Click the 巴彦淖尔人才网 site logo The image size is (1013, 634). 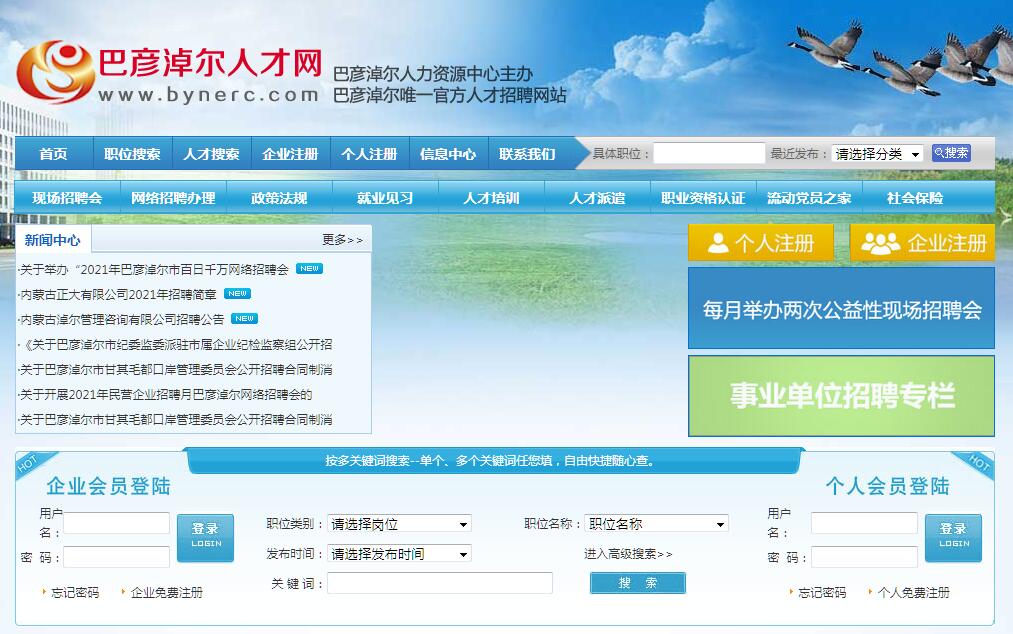point(168,72)
